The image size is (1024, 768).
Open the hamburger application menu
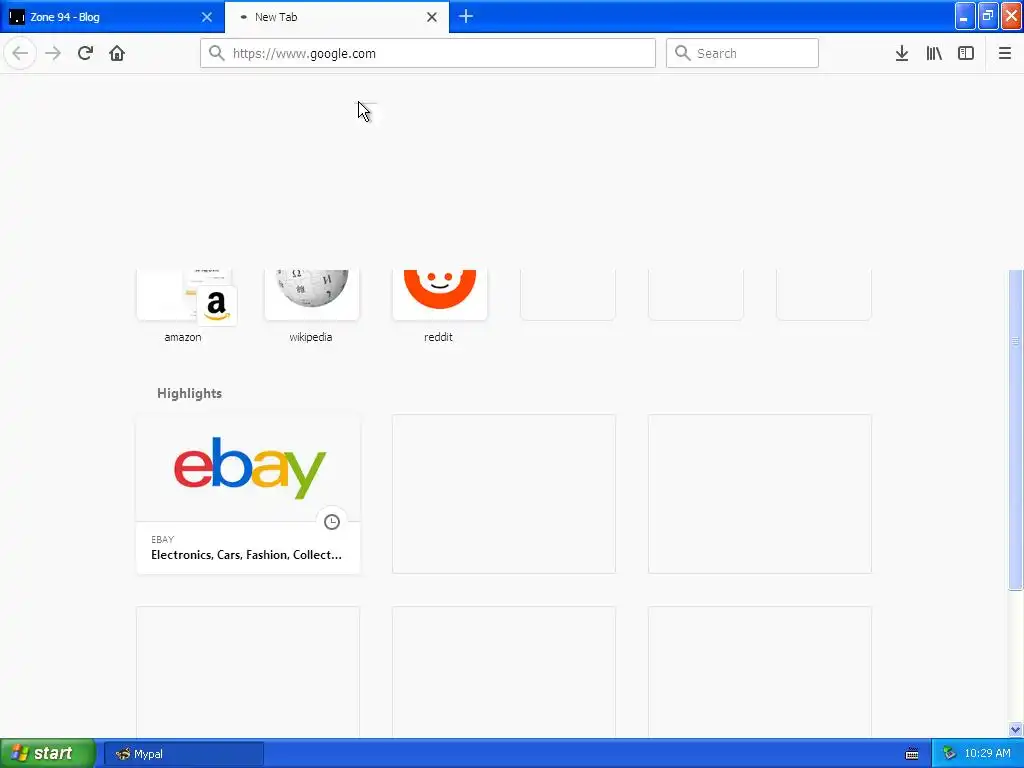point(1004,53)
